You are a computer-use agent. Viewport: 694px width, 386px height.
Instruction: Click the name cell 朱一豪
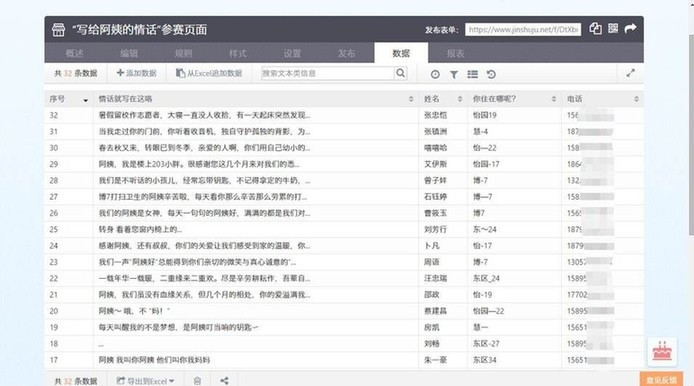coord(436,360)
